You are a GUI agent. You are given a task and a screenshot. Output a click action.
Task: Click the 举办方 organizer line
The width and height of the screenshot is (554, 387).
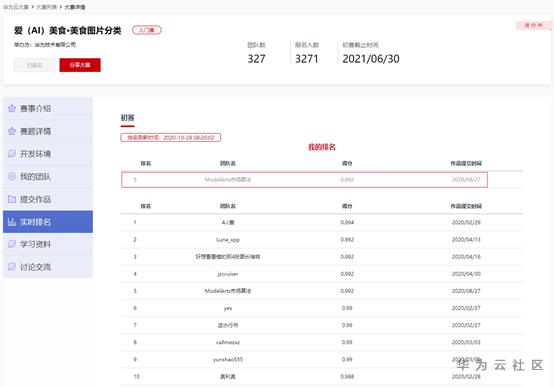point(45,45)
